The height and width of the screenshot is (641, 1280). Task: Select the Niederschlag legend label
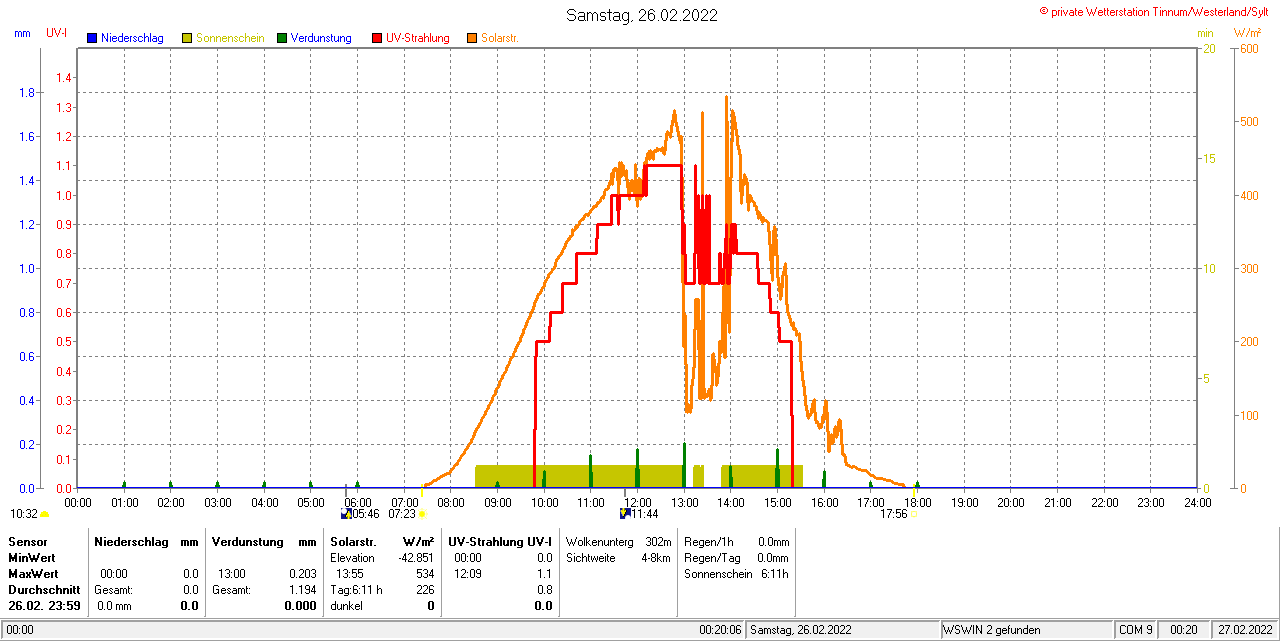point(133,38)
